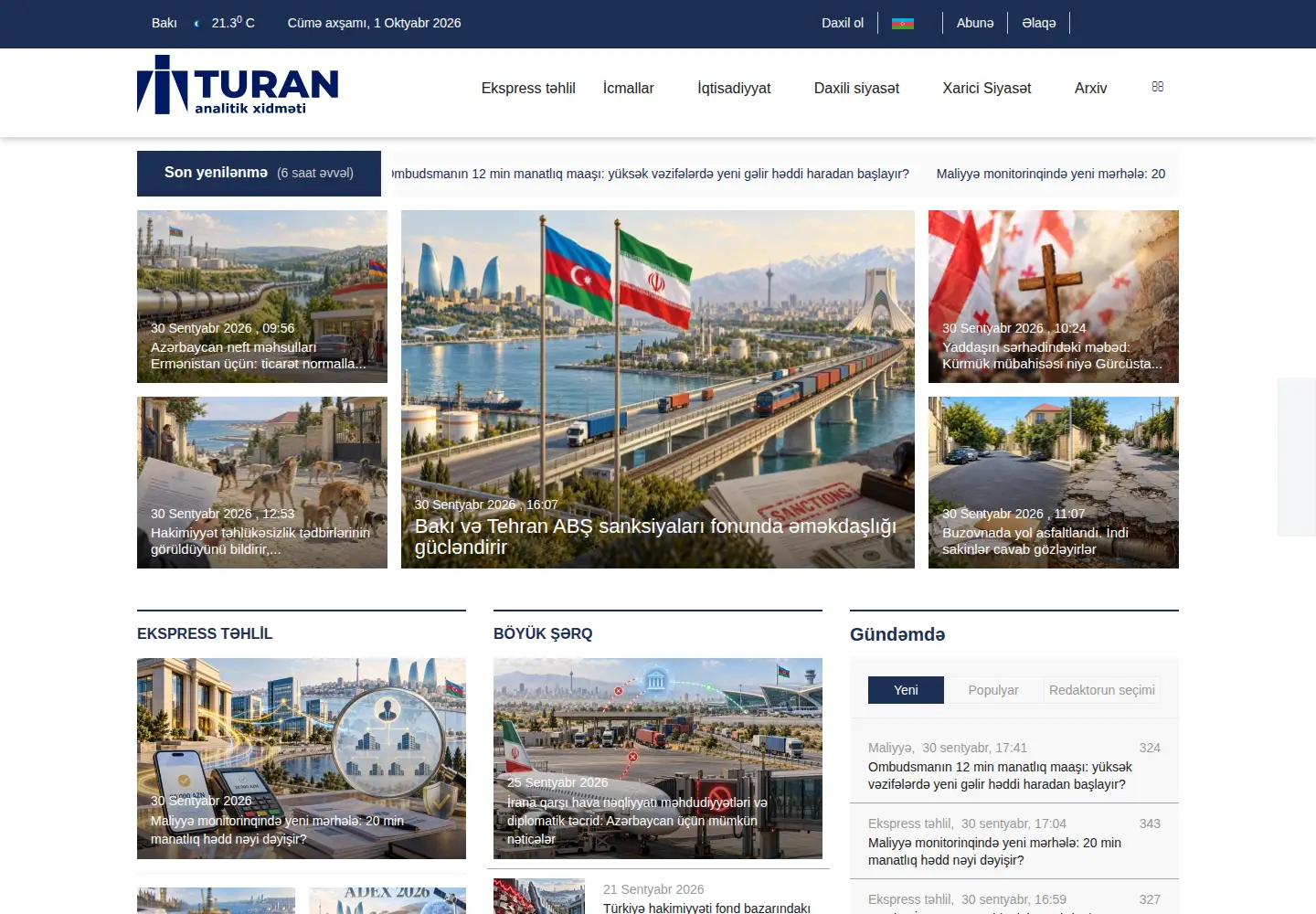Go to the Arxiv page

[x=1091, y=89]
